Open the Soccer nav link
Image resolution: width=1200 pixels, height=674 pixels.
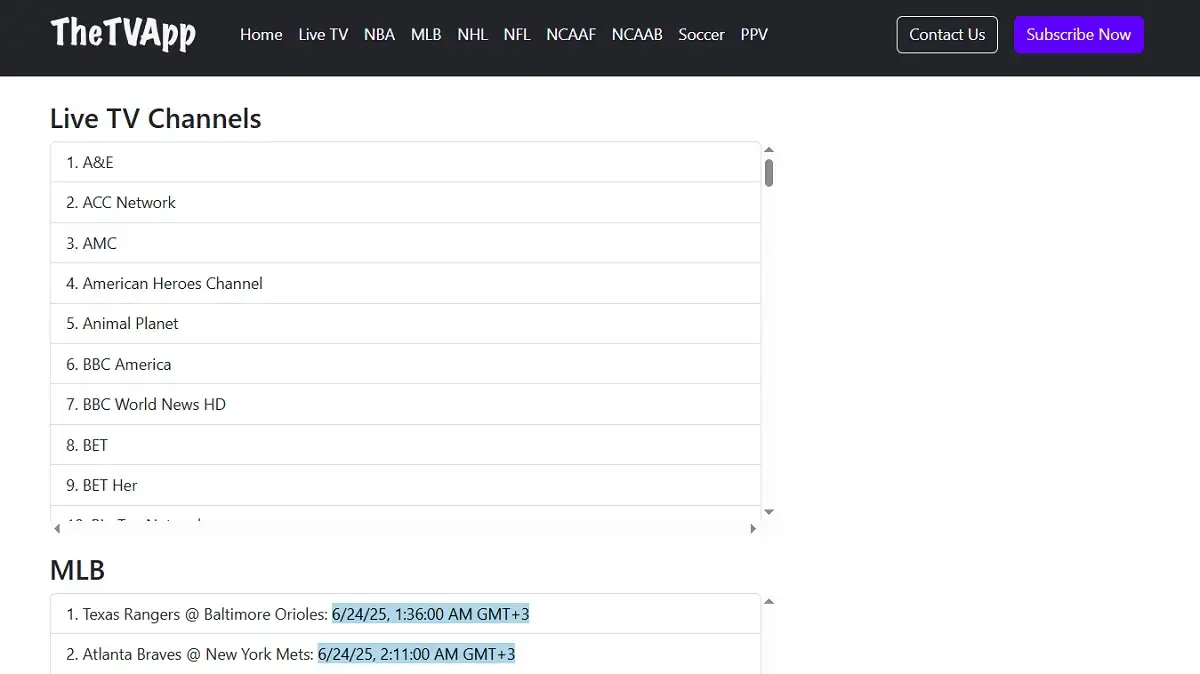(701, 34)
